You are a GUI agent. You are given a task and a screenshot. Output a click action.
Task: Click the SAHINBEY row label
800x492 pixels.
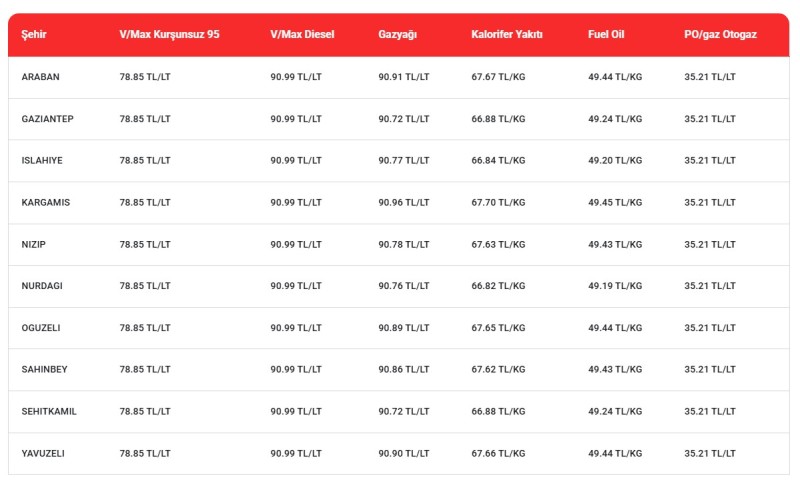coord(44,370)
